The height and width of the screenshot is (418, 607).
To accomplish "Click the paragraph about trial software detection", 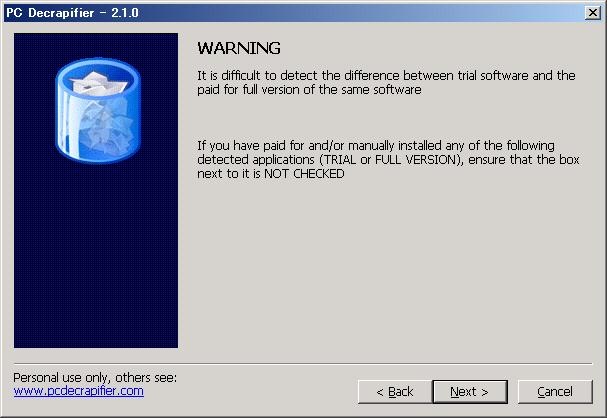I will 386,82.
